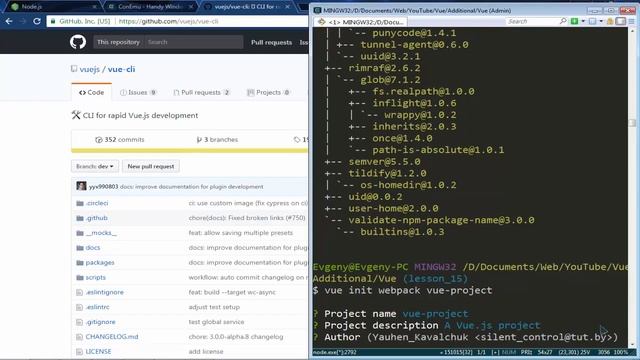The height and width of the screenshot is (360, 640).
Task: Open the Branch: dev dropdown
Action: coord(95,167)
